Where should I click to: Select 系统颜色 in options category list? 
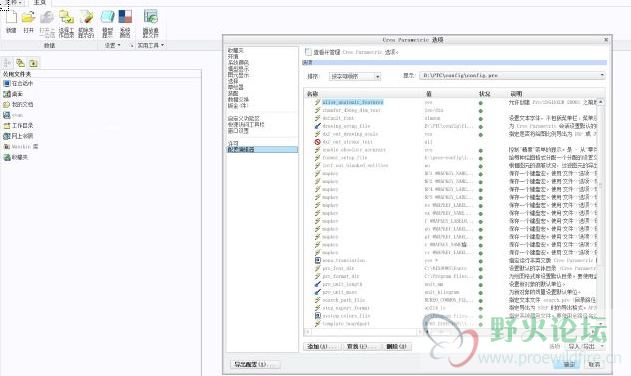(x=239, y=63)
